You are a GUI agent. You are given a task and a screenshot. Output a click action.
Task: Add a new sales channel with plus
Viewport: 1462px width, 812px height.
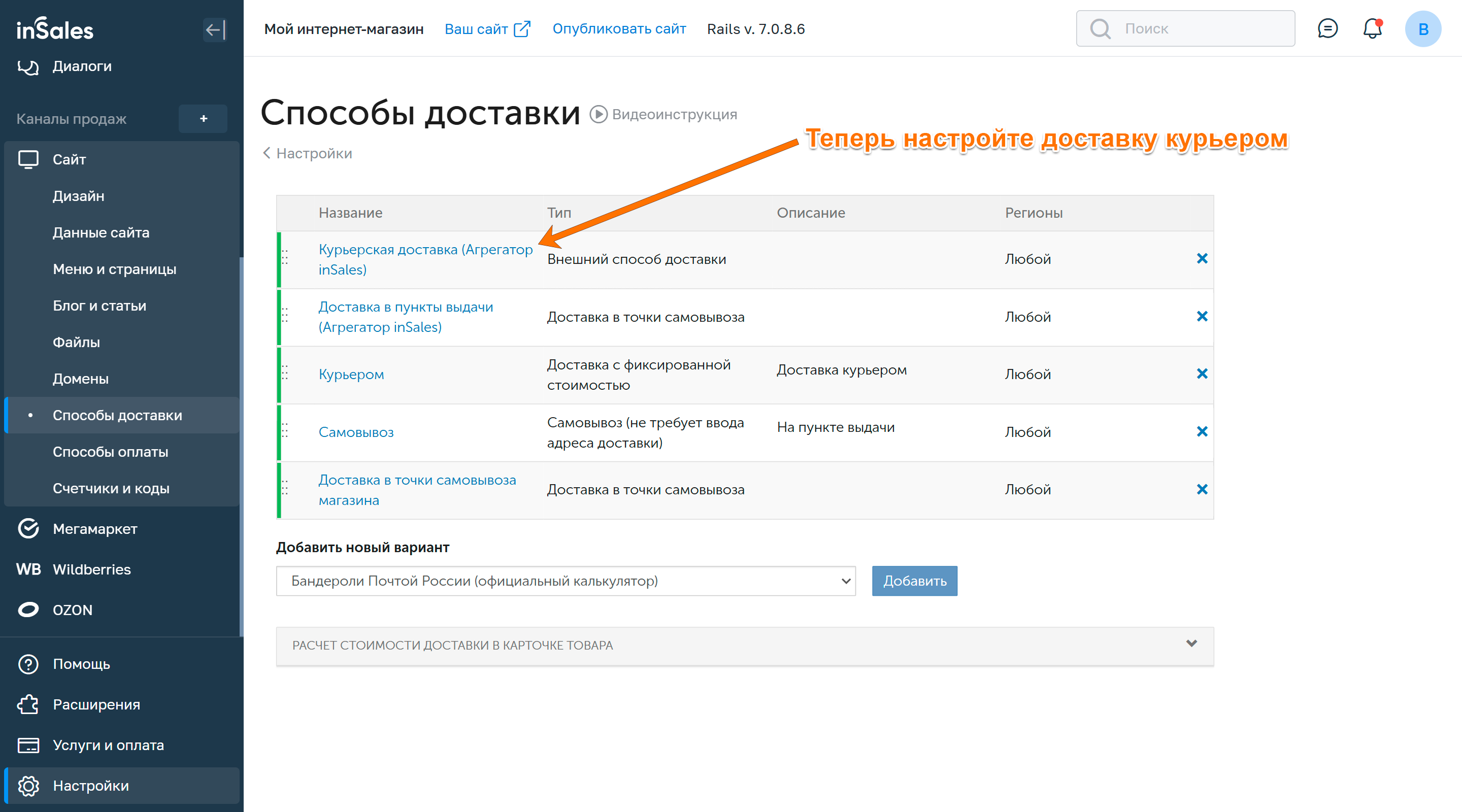(203, 119)
